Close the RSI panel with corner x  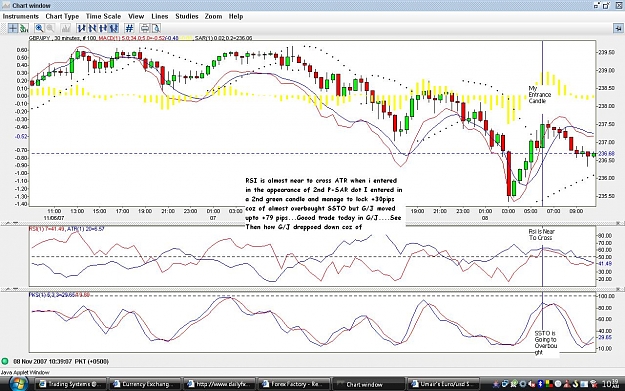point(619,223)
